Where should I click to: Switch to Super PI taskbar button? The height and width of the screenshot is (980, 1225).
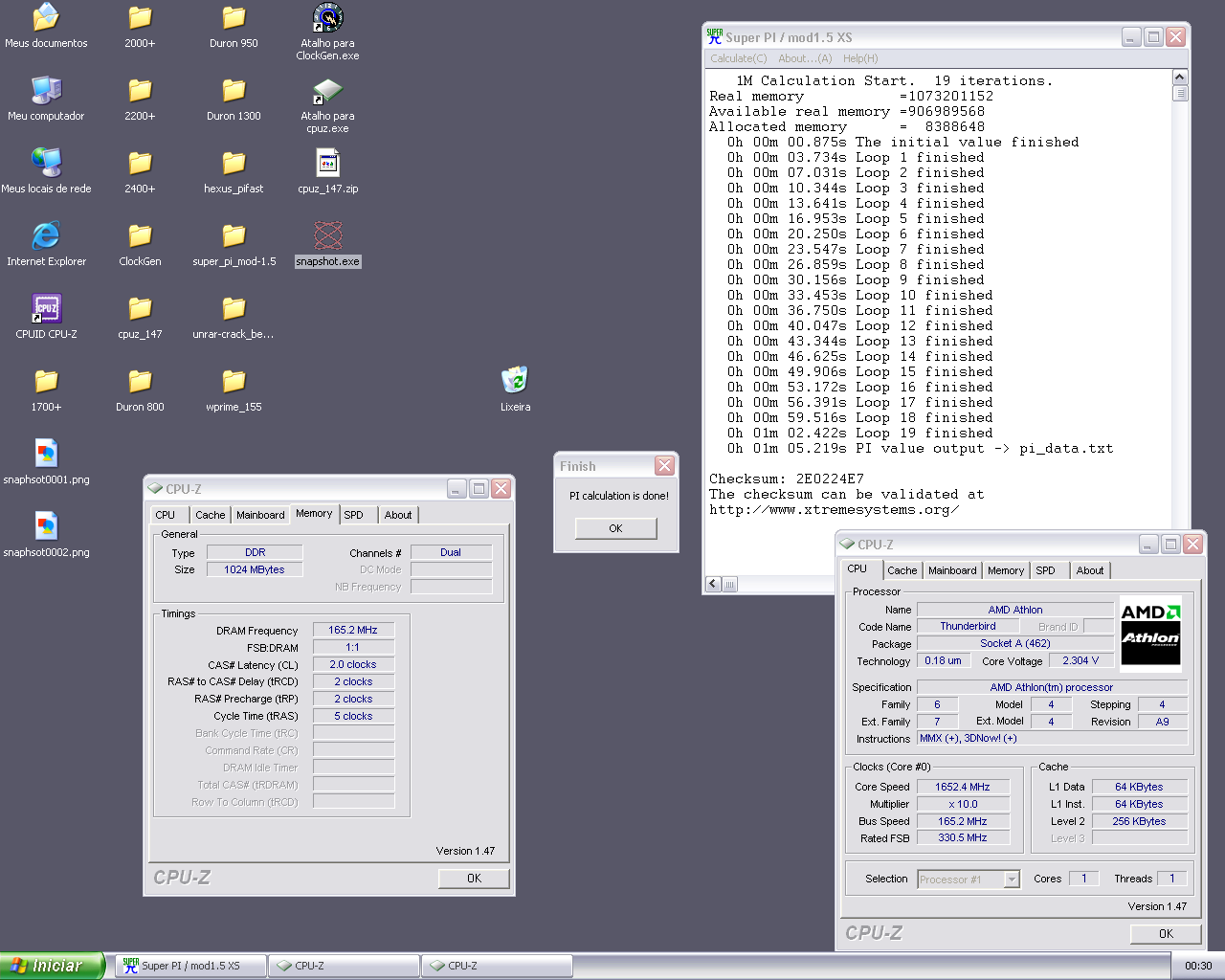pyautogui.click(x=190, y=966)
